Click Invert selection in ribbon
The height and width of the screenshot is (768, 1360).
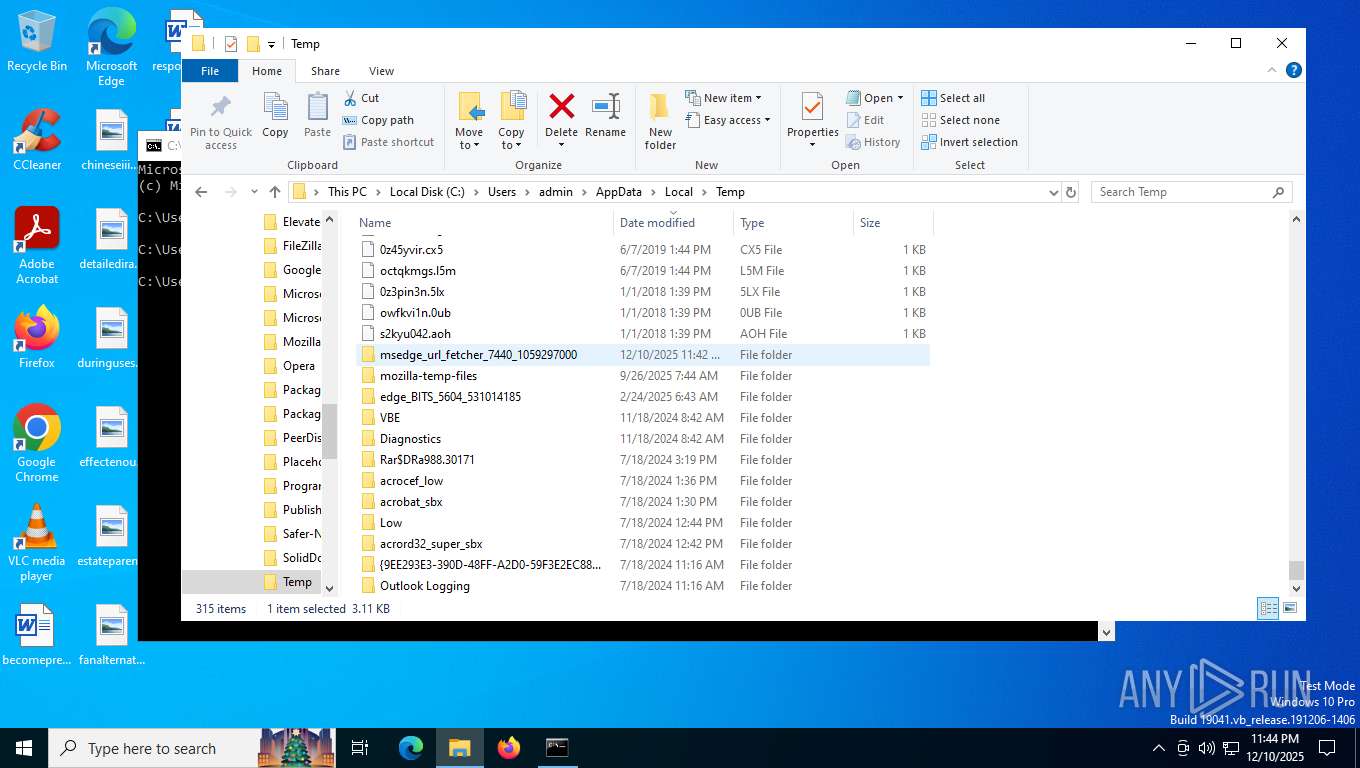coord(969,142)
